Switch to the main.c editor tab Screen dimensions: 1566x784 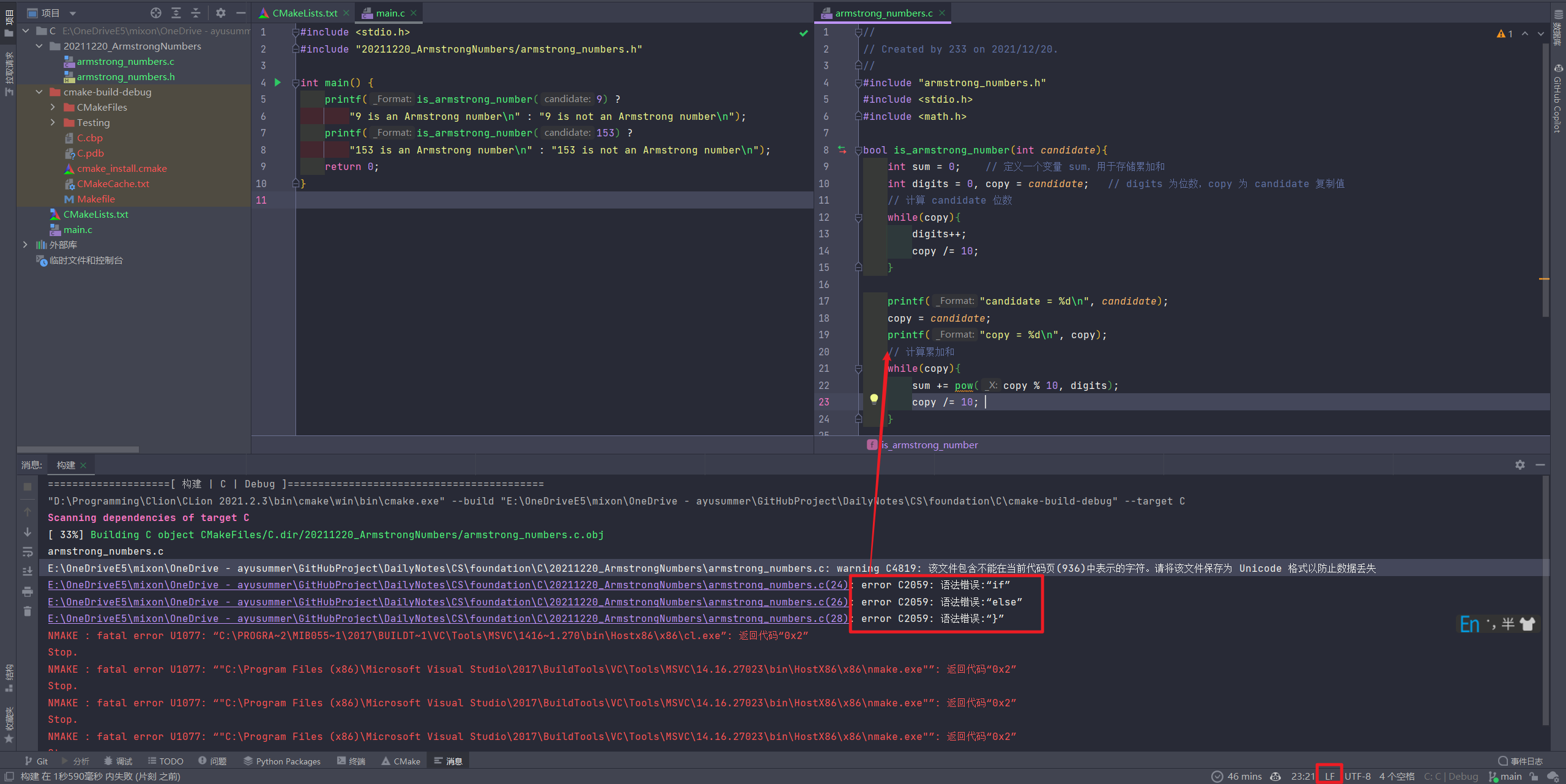click(x=390, y=13)
